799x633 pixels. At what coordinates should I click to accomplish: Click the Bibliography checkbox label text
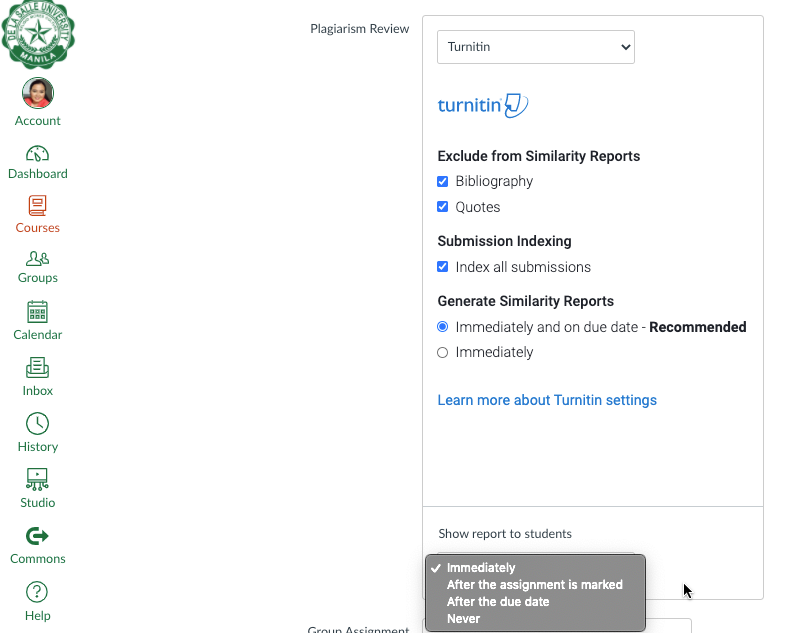click(494, 181)
